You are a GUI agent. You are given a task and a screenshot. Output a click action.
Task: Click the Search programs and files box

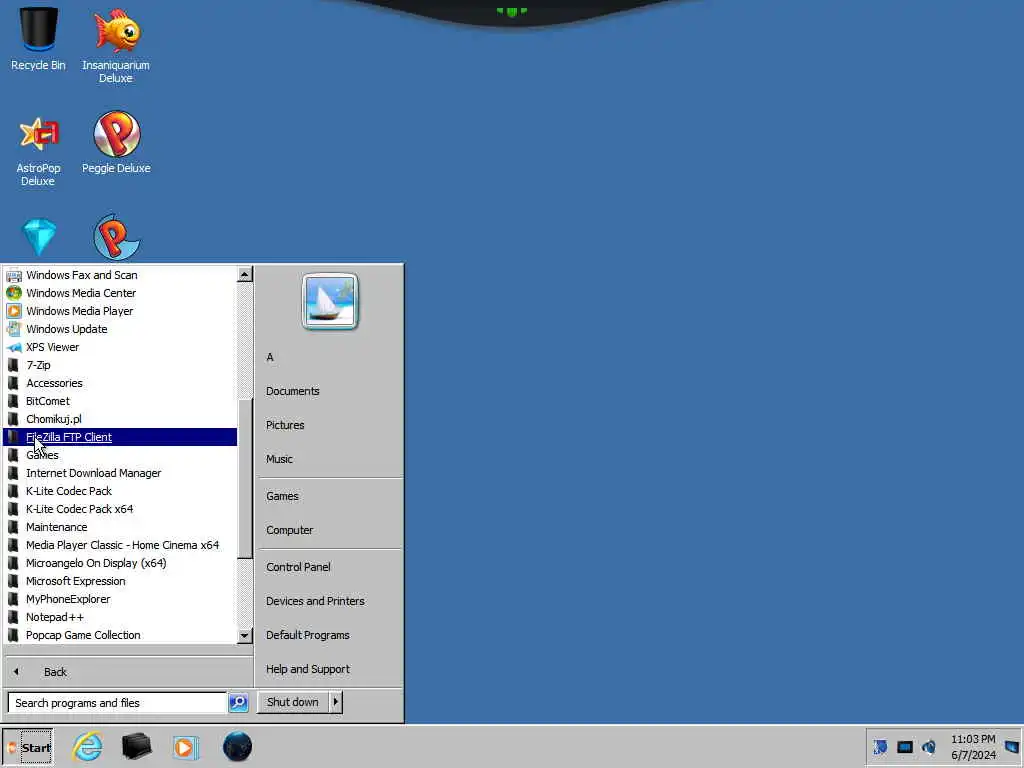click(x=118, y=703)
